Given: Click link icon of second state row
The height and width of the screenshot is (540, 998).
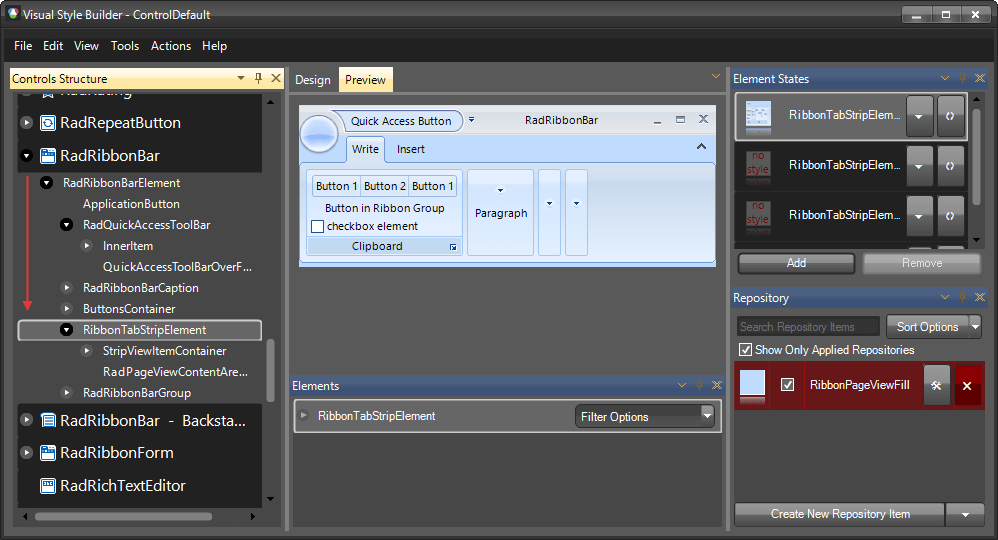Looking at the screenshot, I should click(x=950, y=166).
